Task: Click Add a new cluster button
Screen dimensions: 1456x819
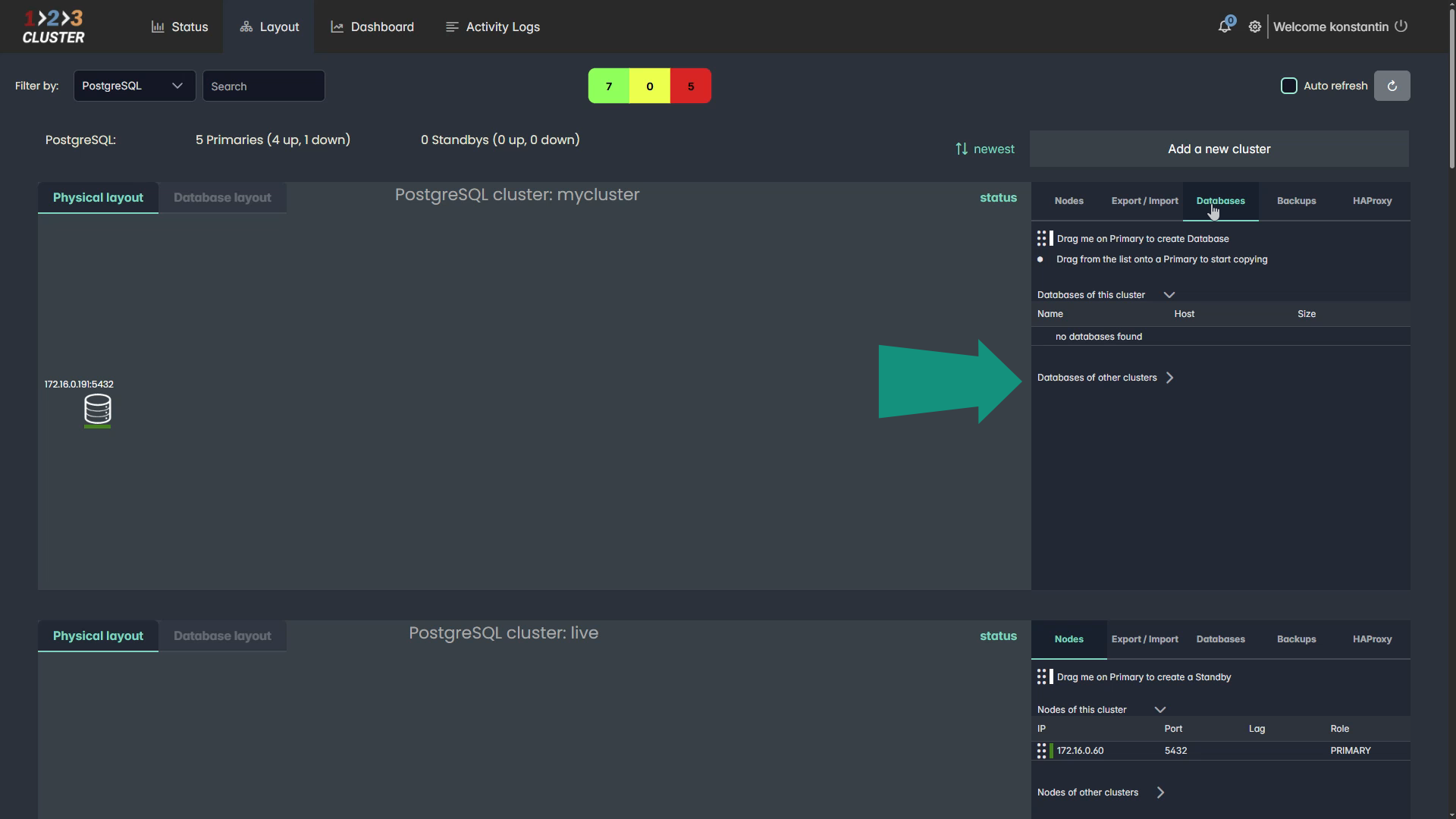Action: pos(1219,149)
